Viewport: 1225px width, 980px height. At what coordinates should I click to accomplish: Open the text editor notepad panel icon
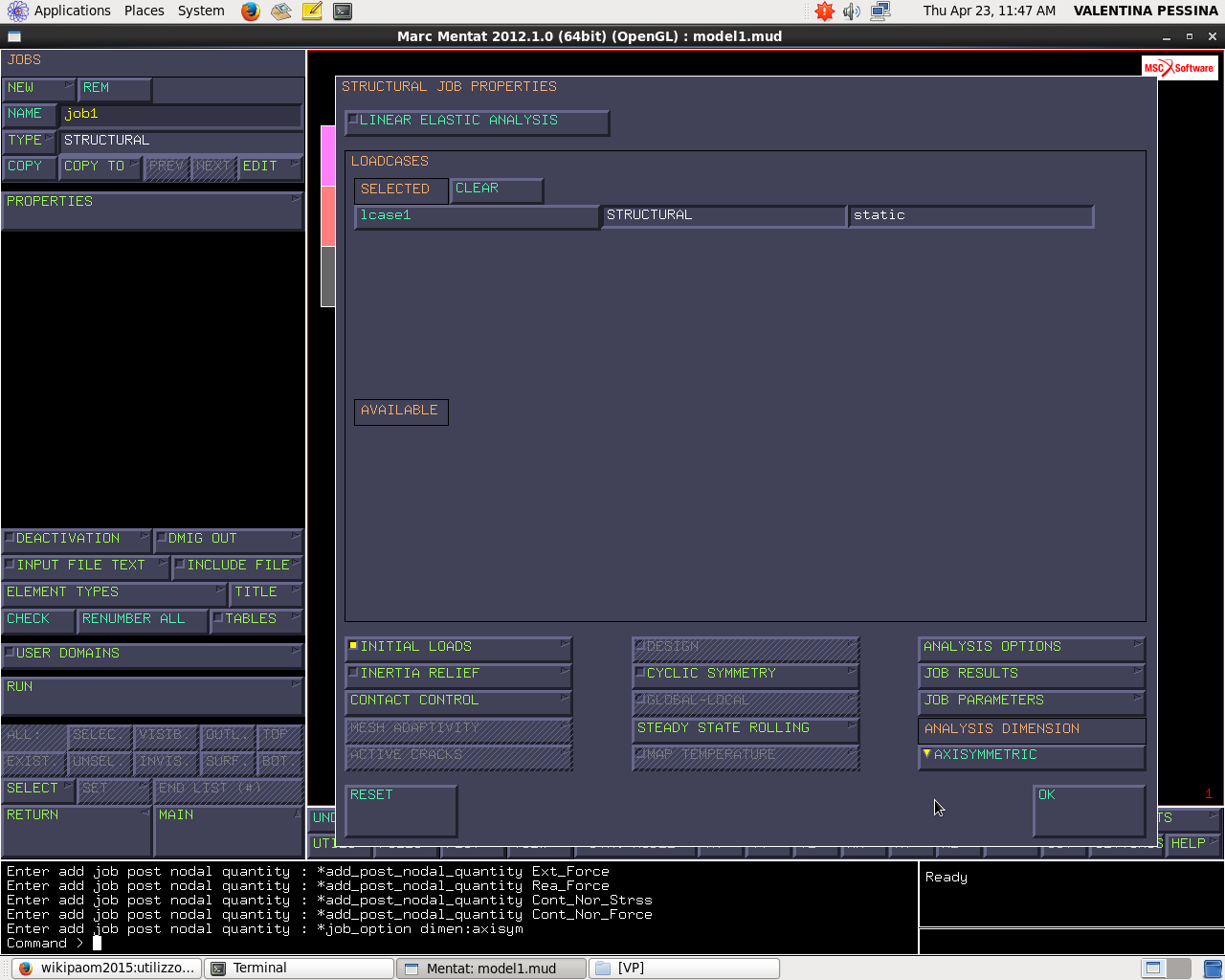pyautogui.click(x=312, y=11)
